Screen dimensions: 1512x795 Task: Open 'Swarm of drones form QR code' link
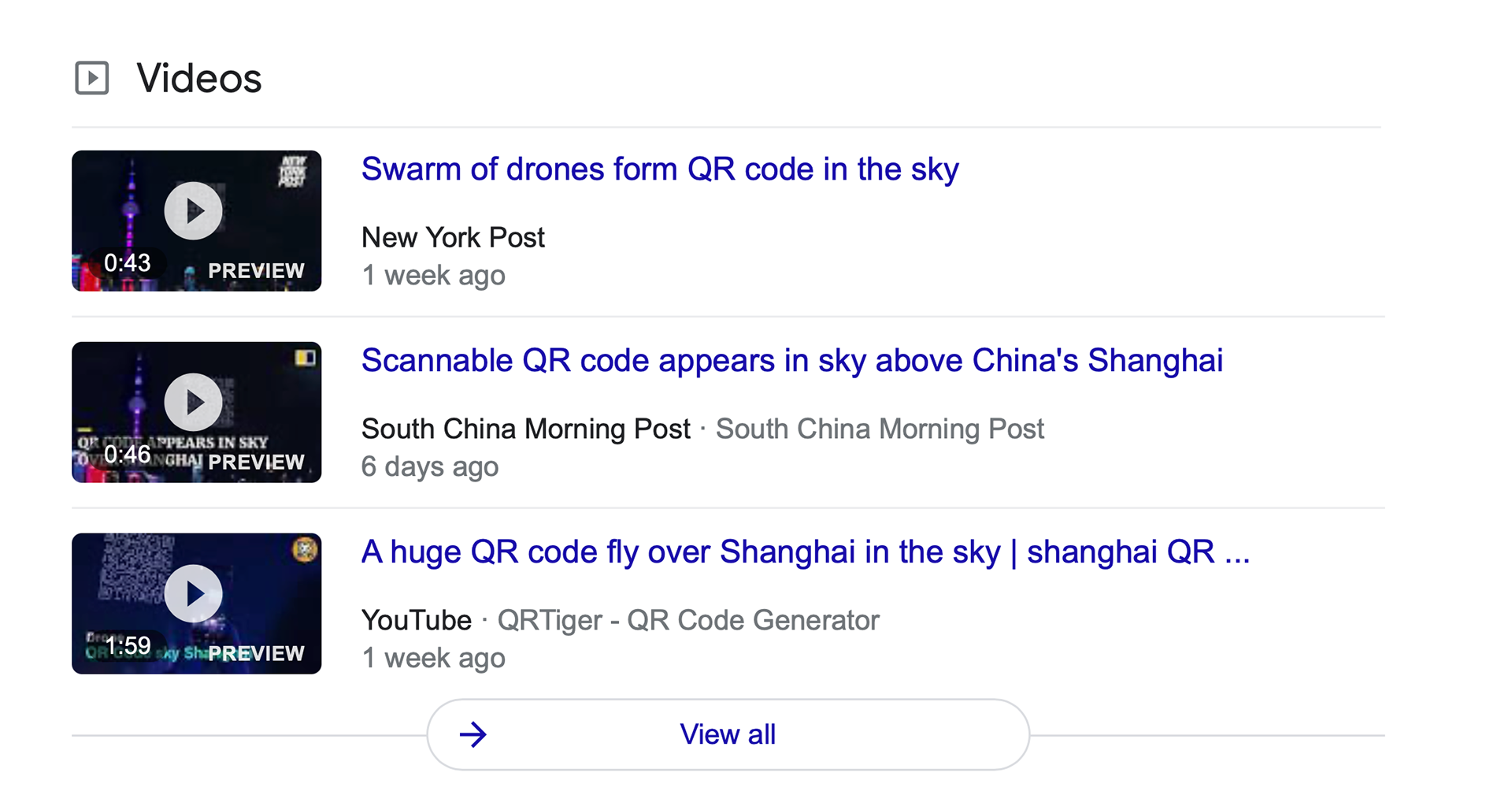pos(660,169)
